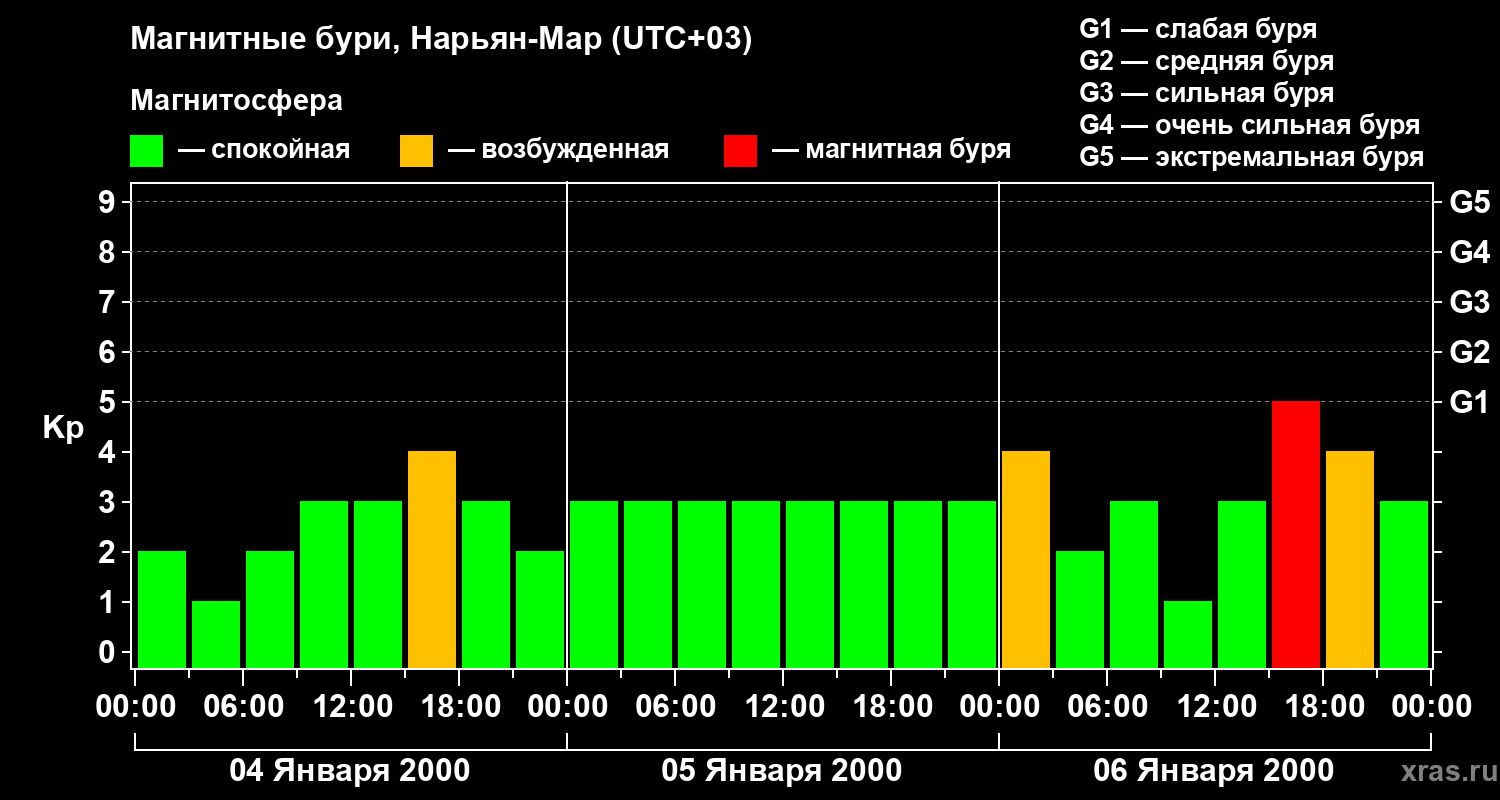1500x800 pixels.
Task: Click the 18:00 time label under 05 Января
Action: click(x=891, y=707)
